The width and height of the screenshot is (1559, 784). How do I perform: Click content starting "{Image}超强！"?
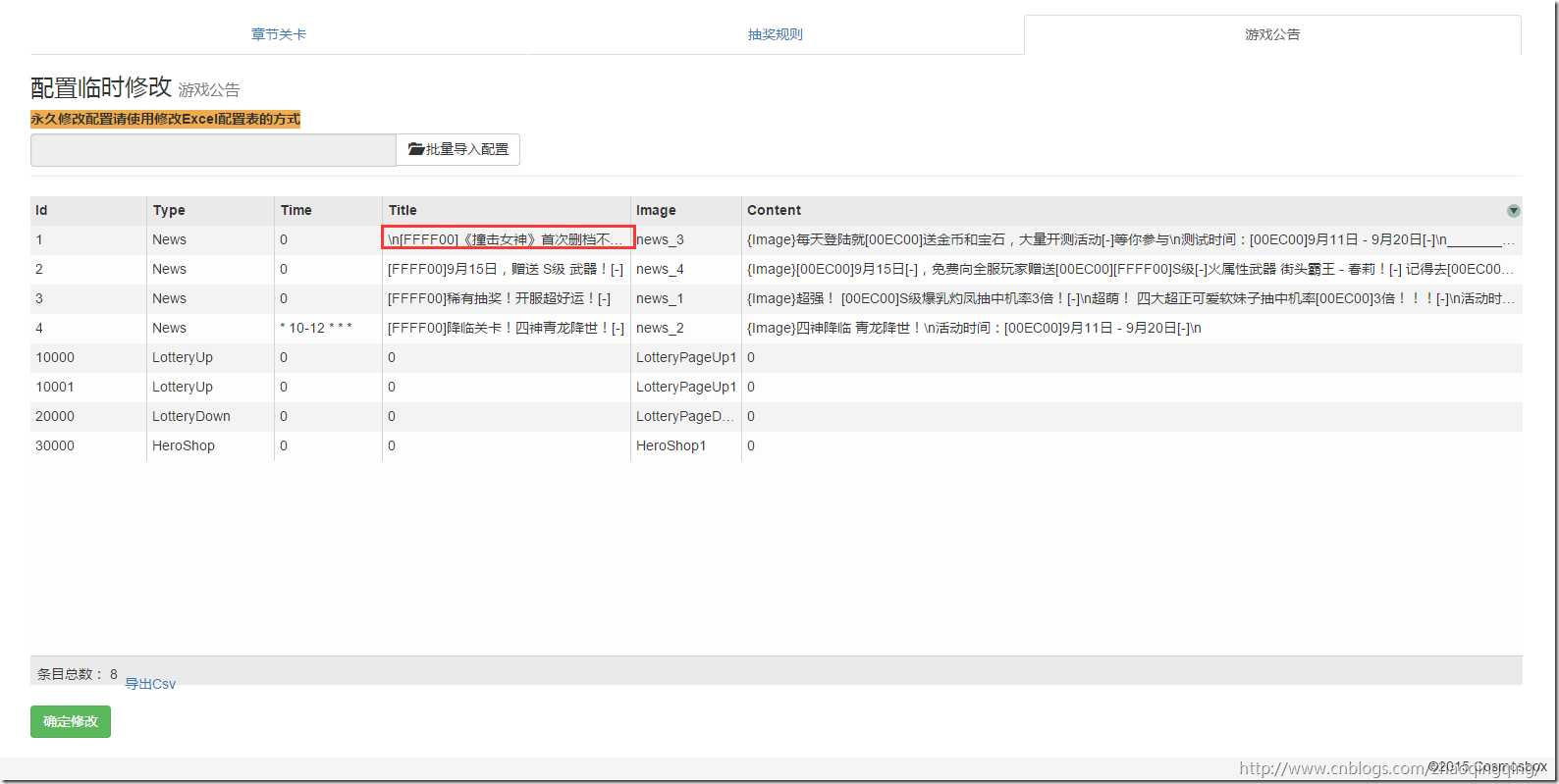(1132, 298)
